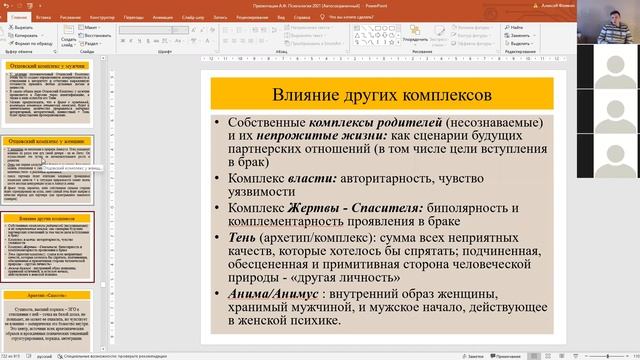Open the Section (Раздел) dropdown
Image resolution: width=640 pixels, height=360 pixels.
[x=90, y=43]
